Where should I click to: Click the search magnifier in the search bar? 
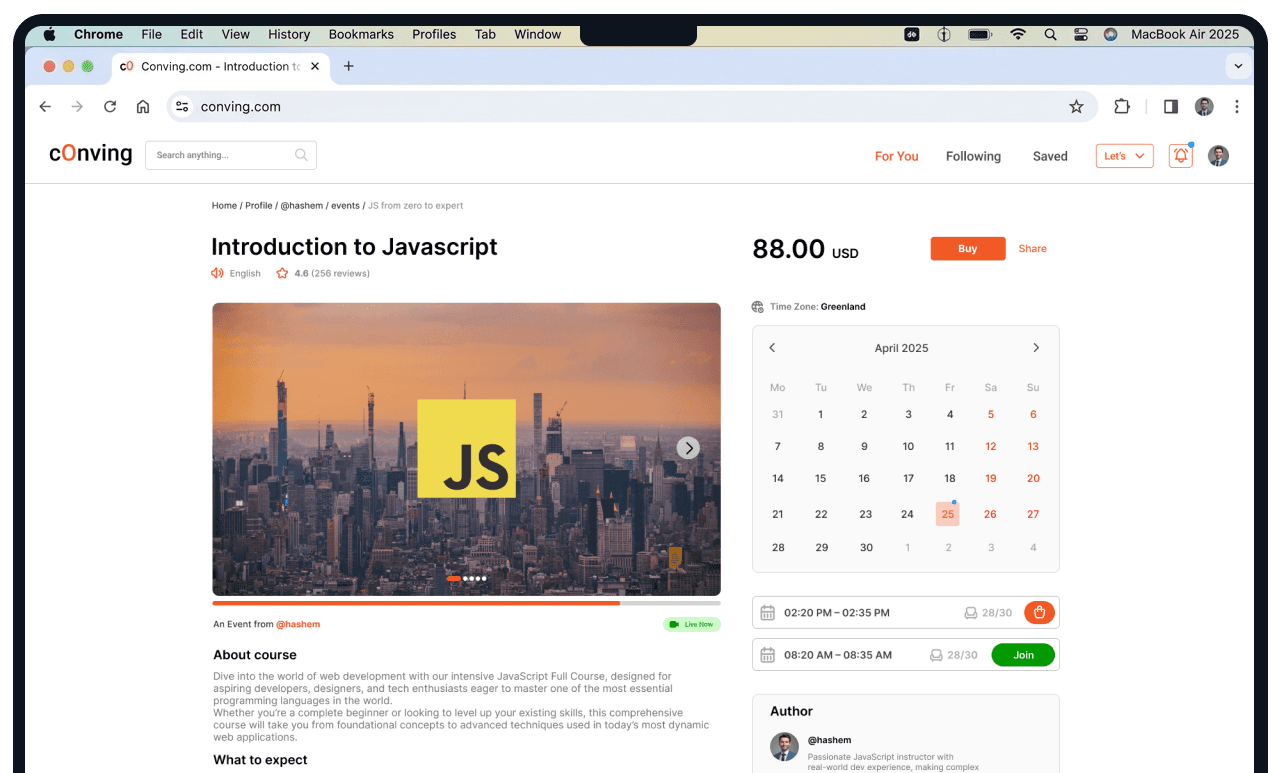pyautogui.click(x=301, y=155)
